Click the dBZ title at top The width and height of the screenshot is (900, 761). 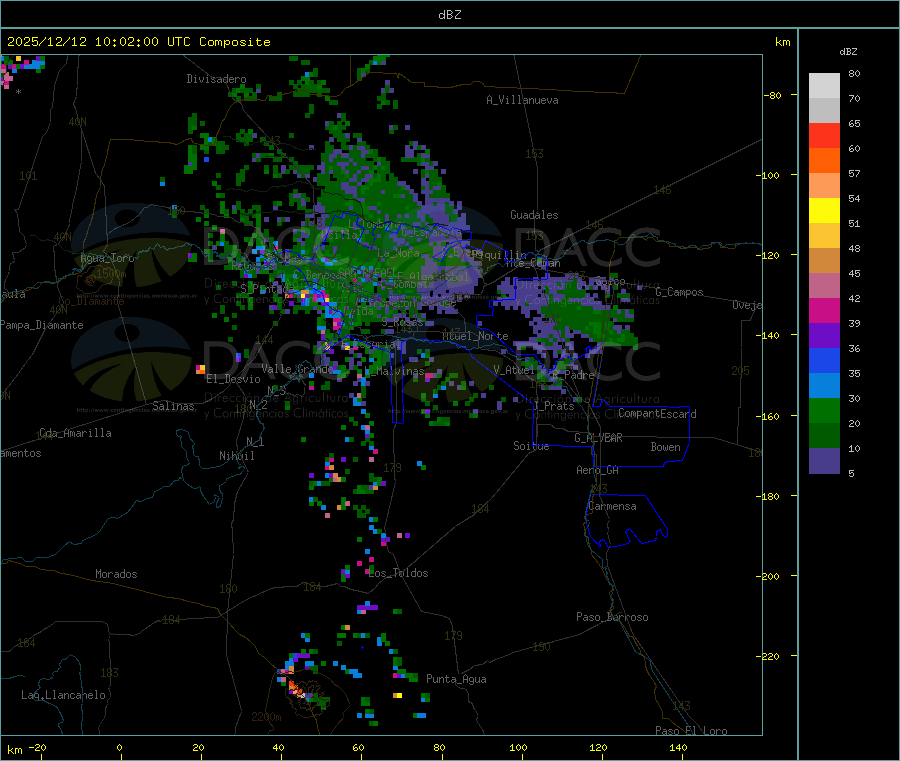tap(449, 15)
